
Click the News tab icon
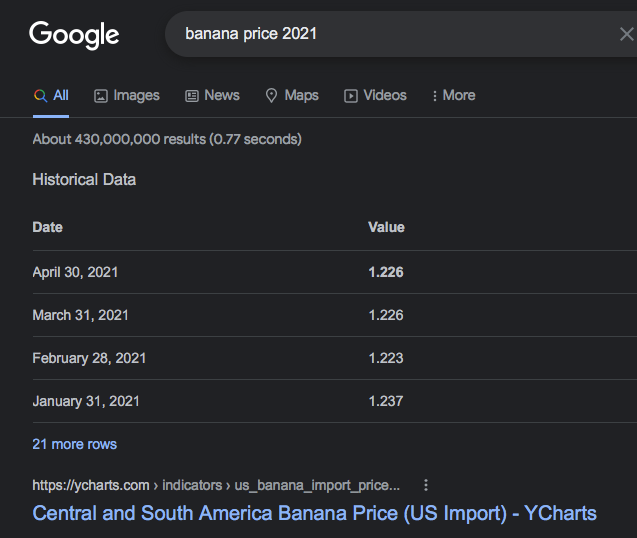point(192,96)
